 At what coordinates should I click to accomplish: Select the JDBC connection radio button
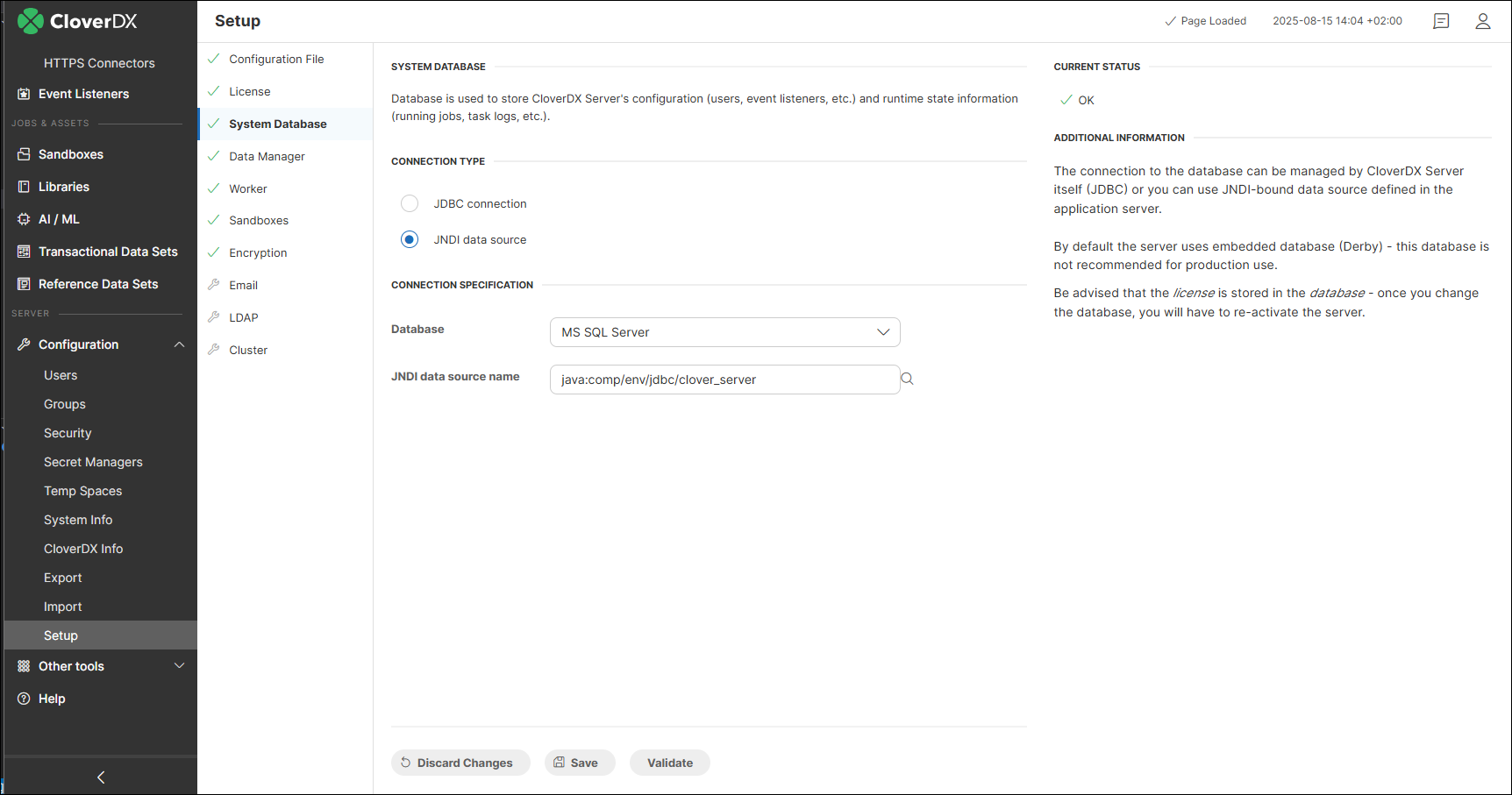410,203
